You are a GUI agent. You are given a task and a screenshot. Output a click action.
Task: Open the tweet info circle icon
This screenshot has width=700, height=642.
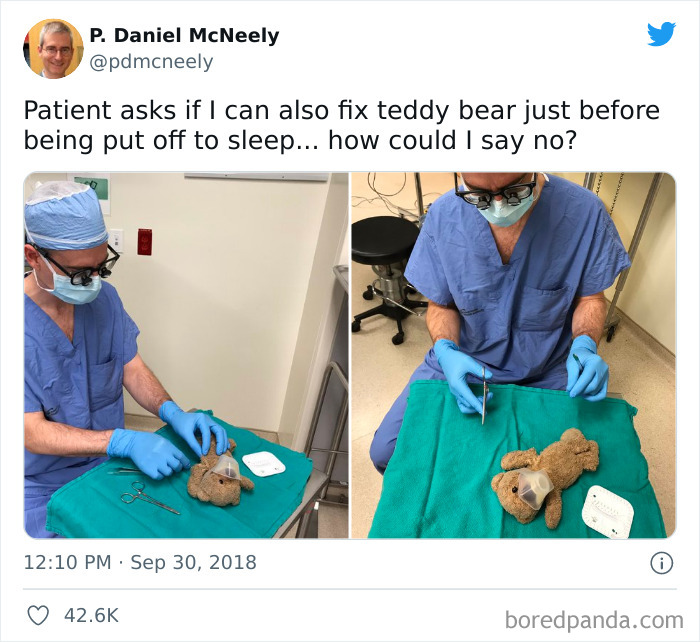661,563
